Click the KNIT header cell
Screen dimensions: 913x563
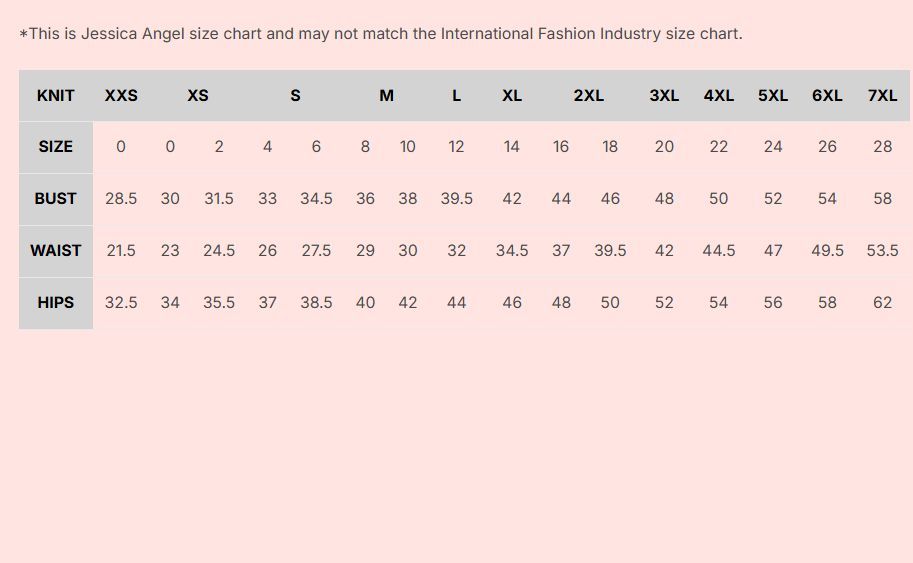(x=55, y=95)
